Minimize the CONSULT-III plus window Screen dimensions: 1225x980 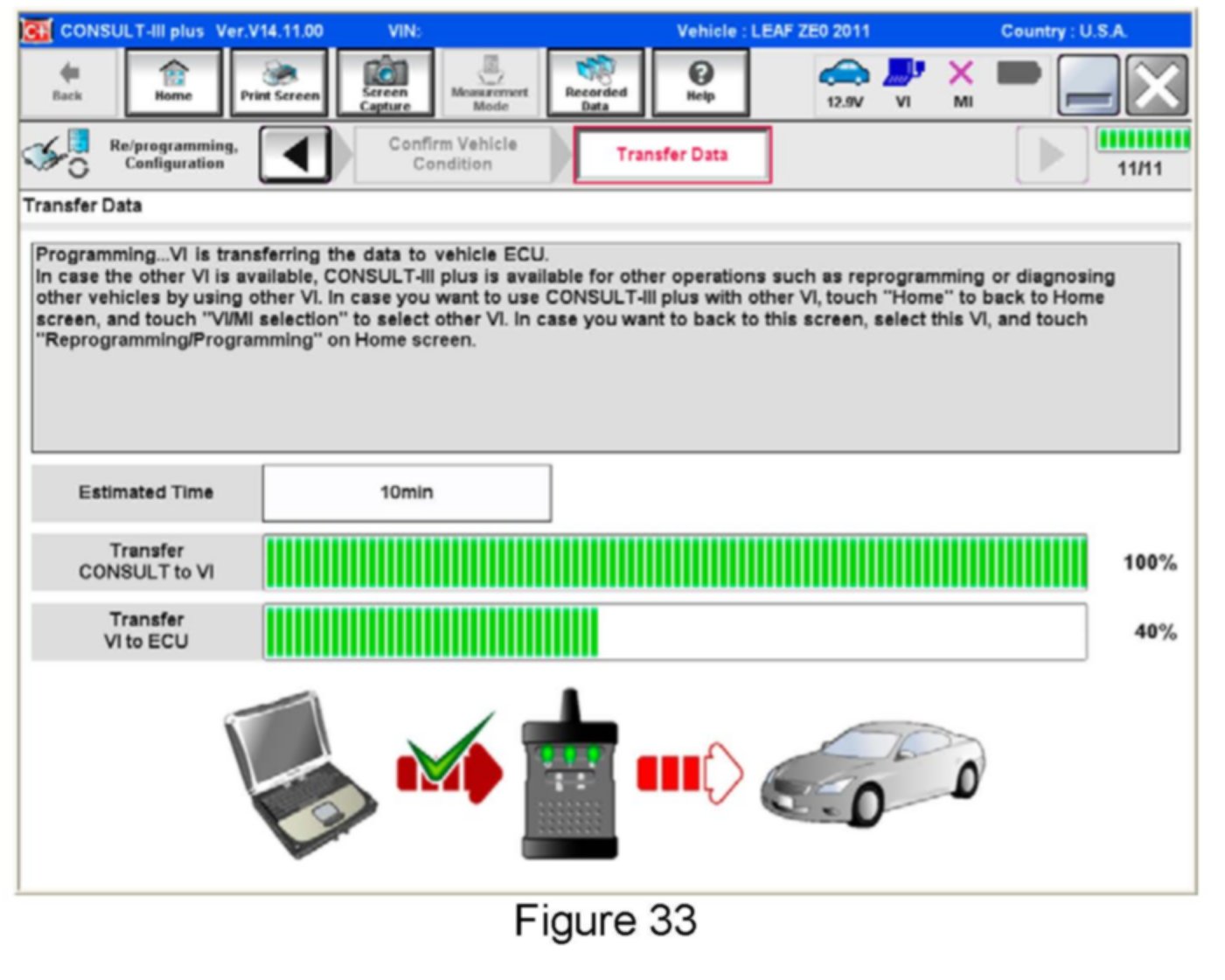1088,85
